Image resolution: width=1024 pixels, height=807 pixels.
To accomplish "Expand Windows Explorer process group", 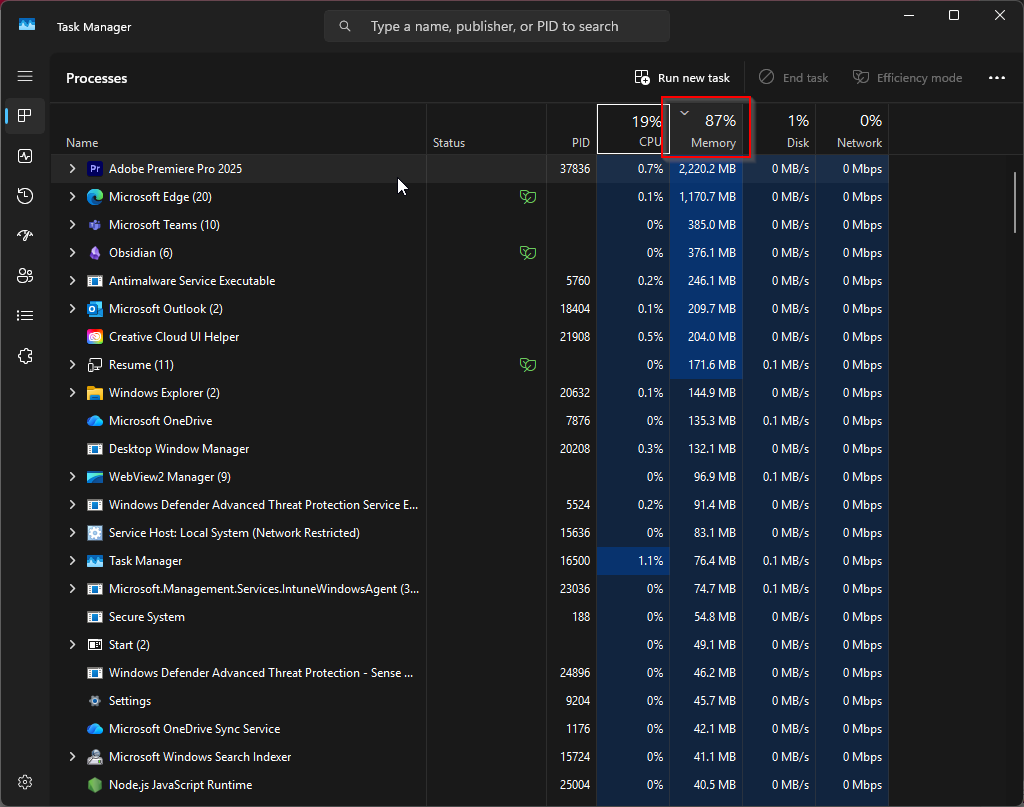I will [x=72, y=393].
